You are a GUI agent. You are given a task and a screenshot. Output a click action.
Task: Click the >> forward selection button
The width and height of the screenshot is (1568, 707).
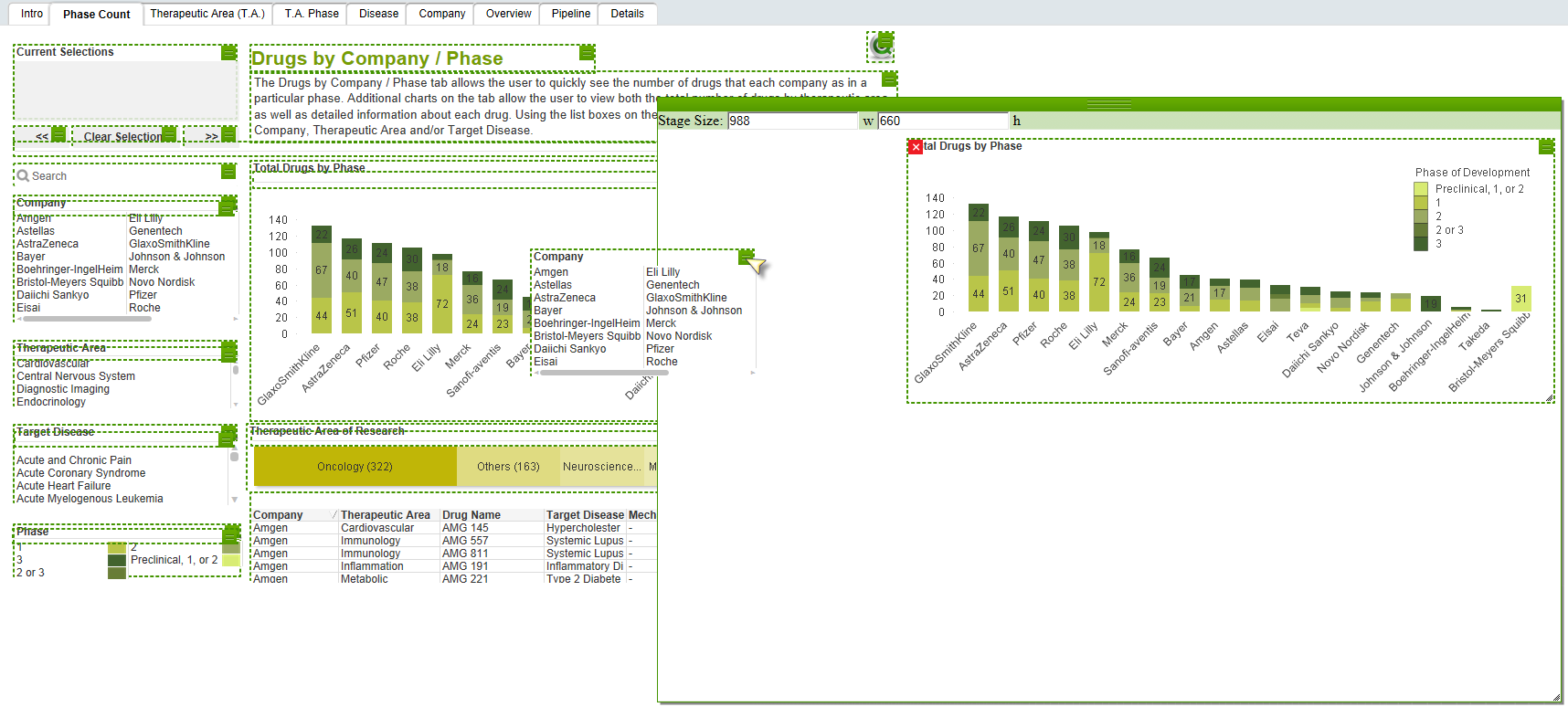[x=211, y=137]
